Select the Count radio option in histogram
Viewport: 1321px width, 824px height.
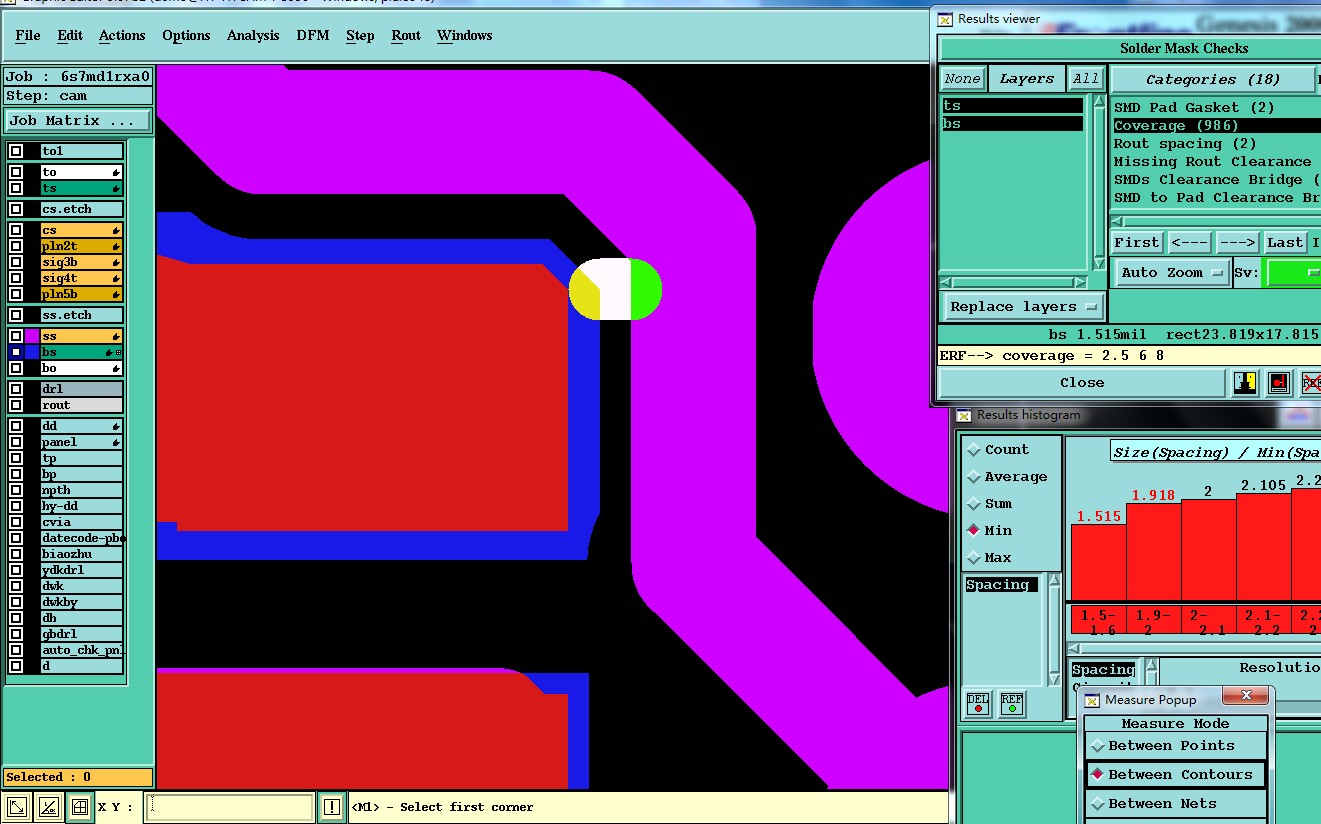974,450
